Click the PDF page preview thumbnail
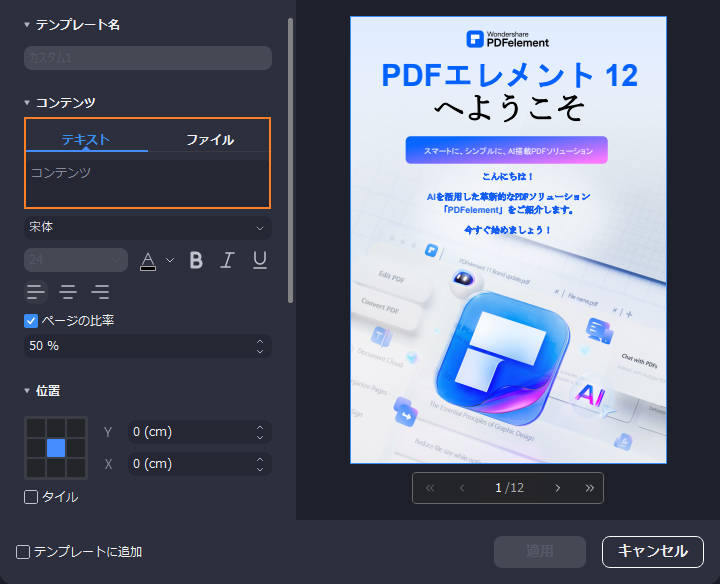The width and height of the screenshot is (720, 584). (508, 240)
